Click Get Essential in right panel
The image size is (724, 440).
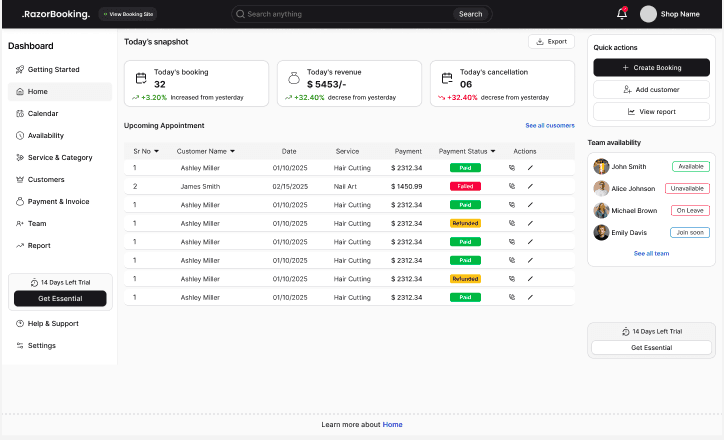pos(652,348)
